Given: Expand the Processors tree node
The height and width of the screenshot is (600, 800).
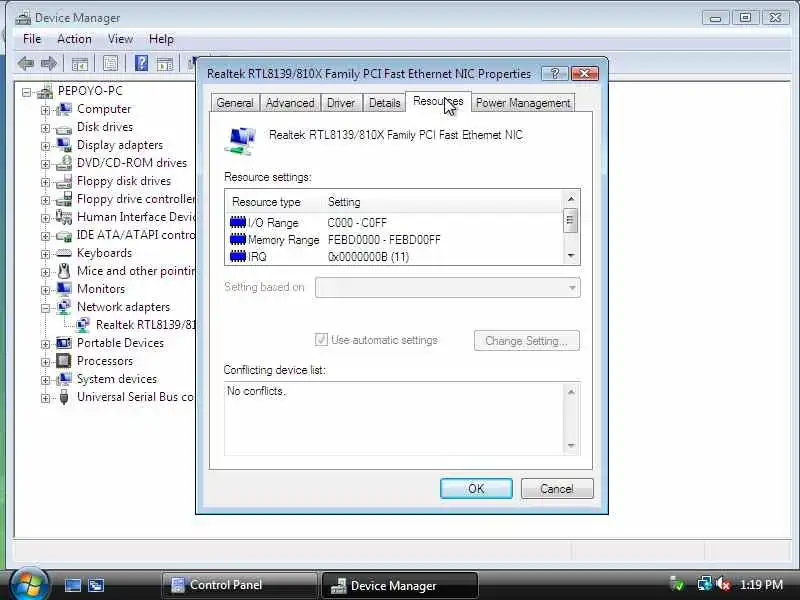Looking at the screenshot, I should point(45,362).
